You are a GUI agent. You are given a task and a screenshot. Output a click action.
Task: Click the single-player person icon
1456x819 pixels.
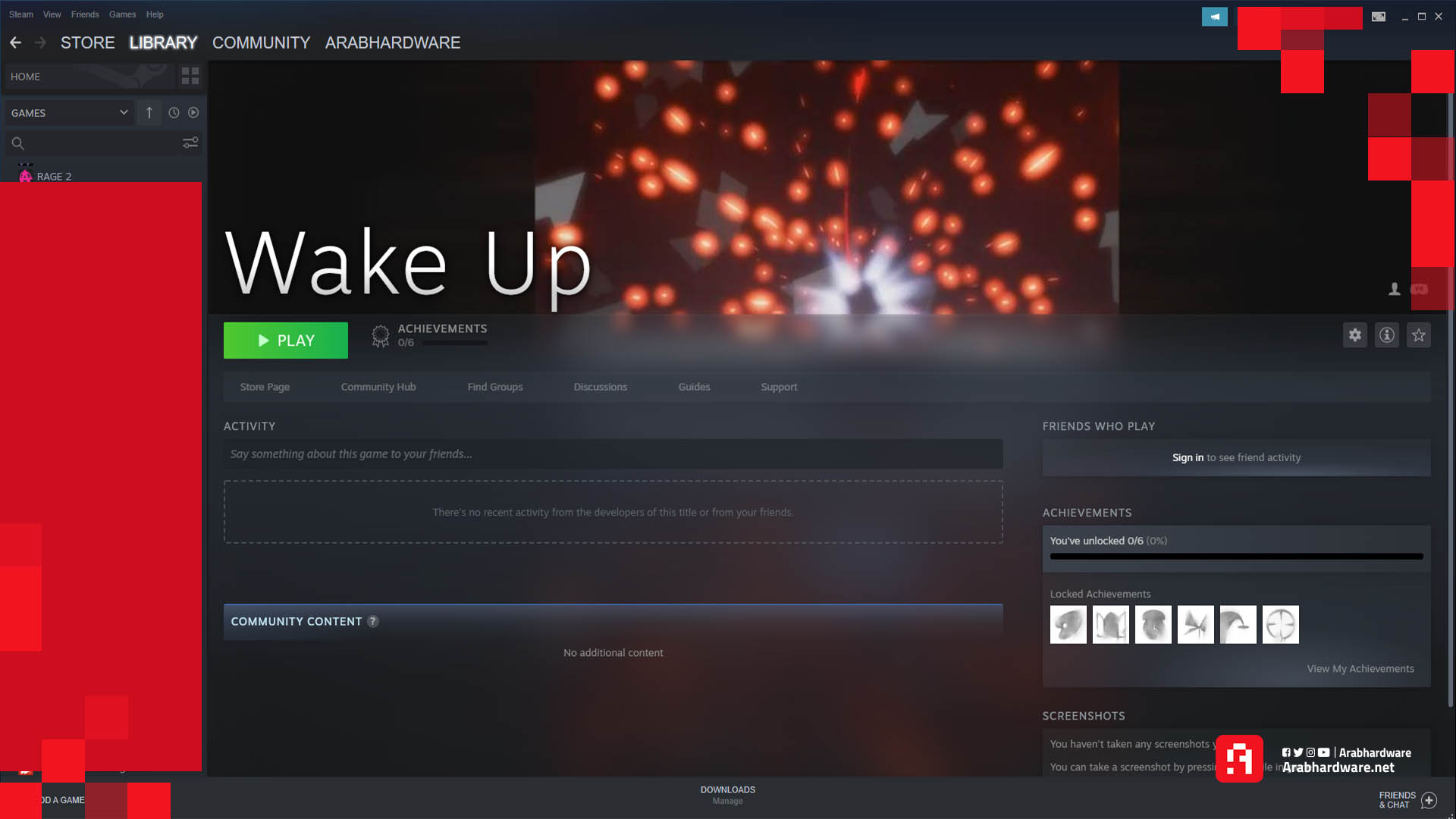click(x=1394, y=289)
